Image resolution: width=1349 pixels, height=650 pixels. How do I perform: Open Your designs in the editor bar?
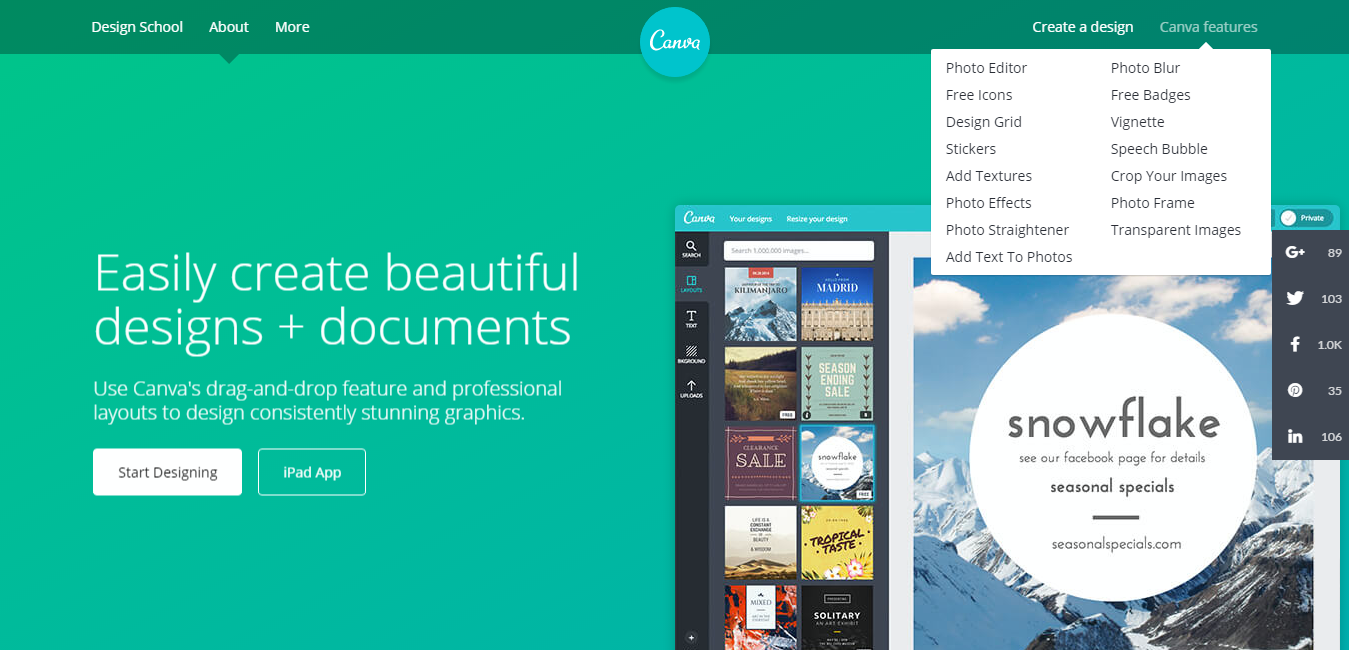751,219
